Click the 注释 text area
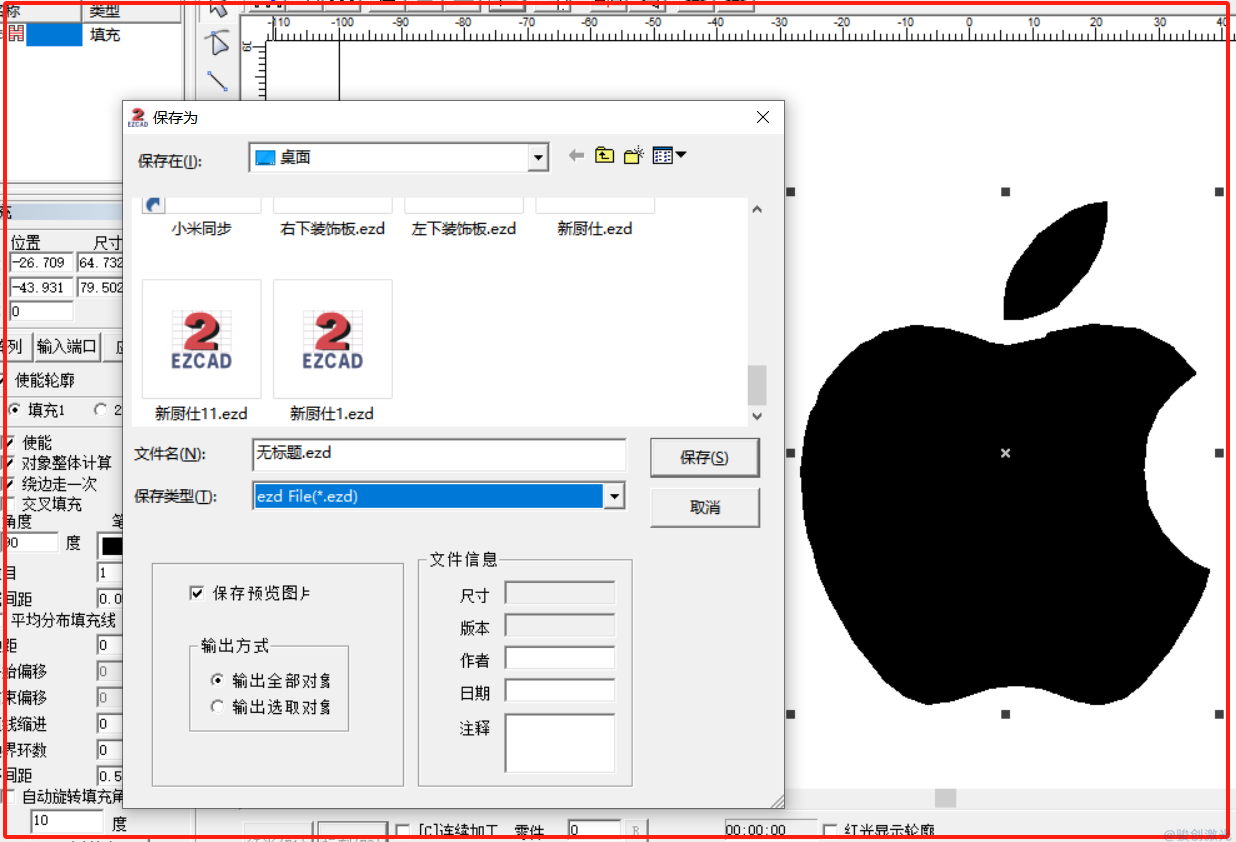 (559, 742)
